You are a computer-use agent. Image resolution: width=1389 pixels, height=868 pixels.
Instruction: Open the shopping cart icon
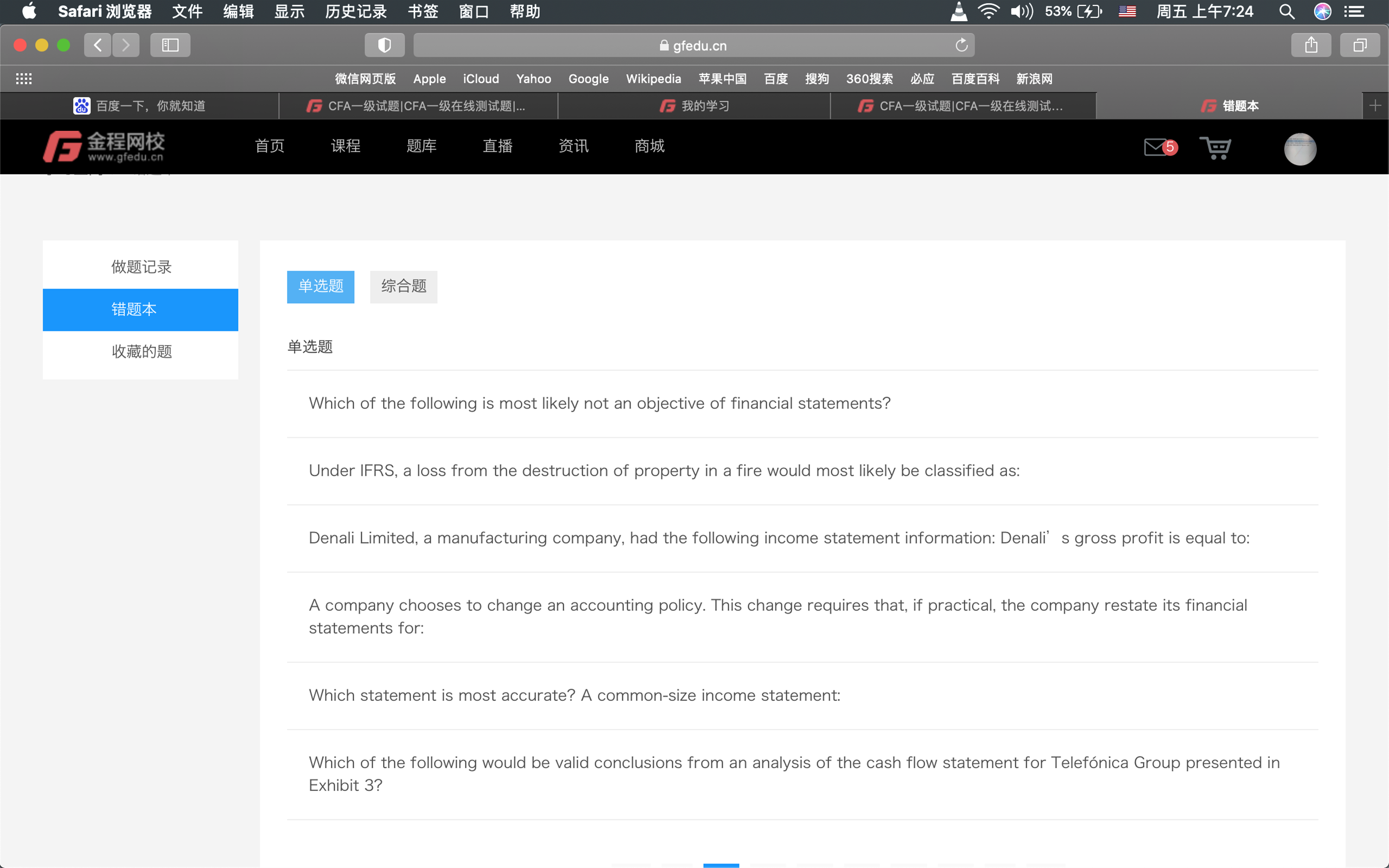point(1214,148)
